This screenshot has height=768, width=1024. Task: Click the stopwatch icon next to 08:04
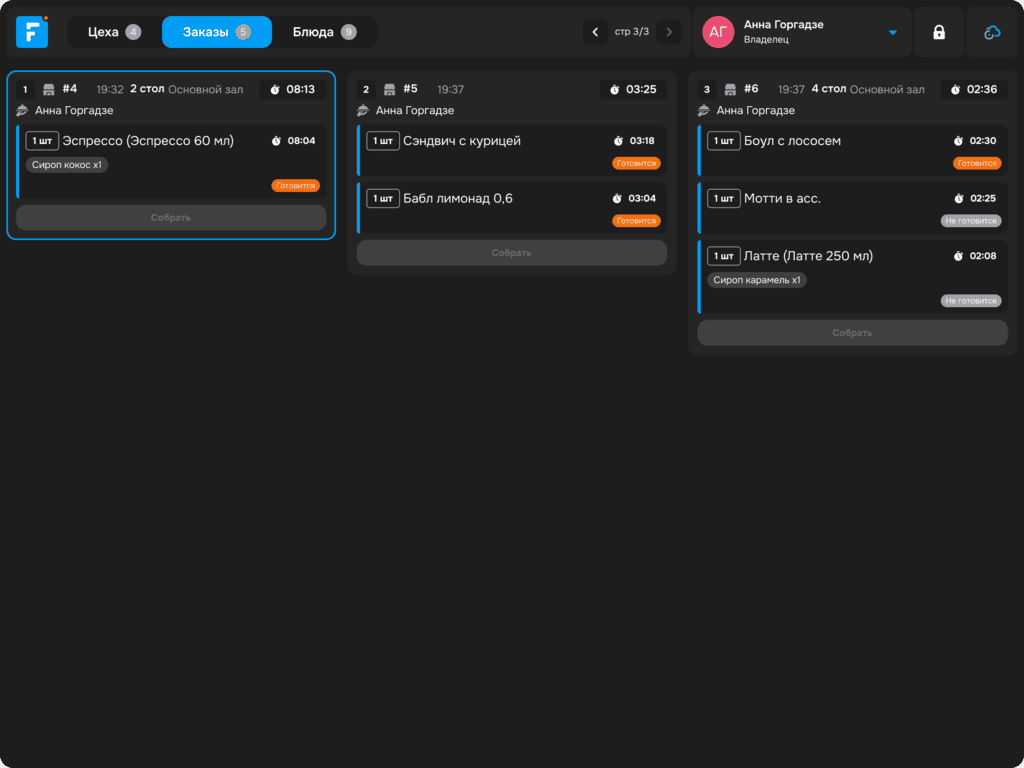(x=276, y=141)
